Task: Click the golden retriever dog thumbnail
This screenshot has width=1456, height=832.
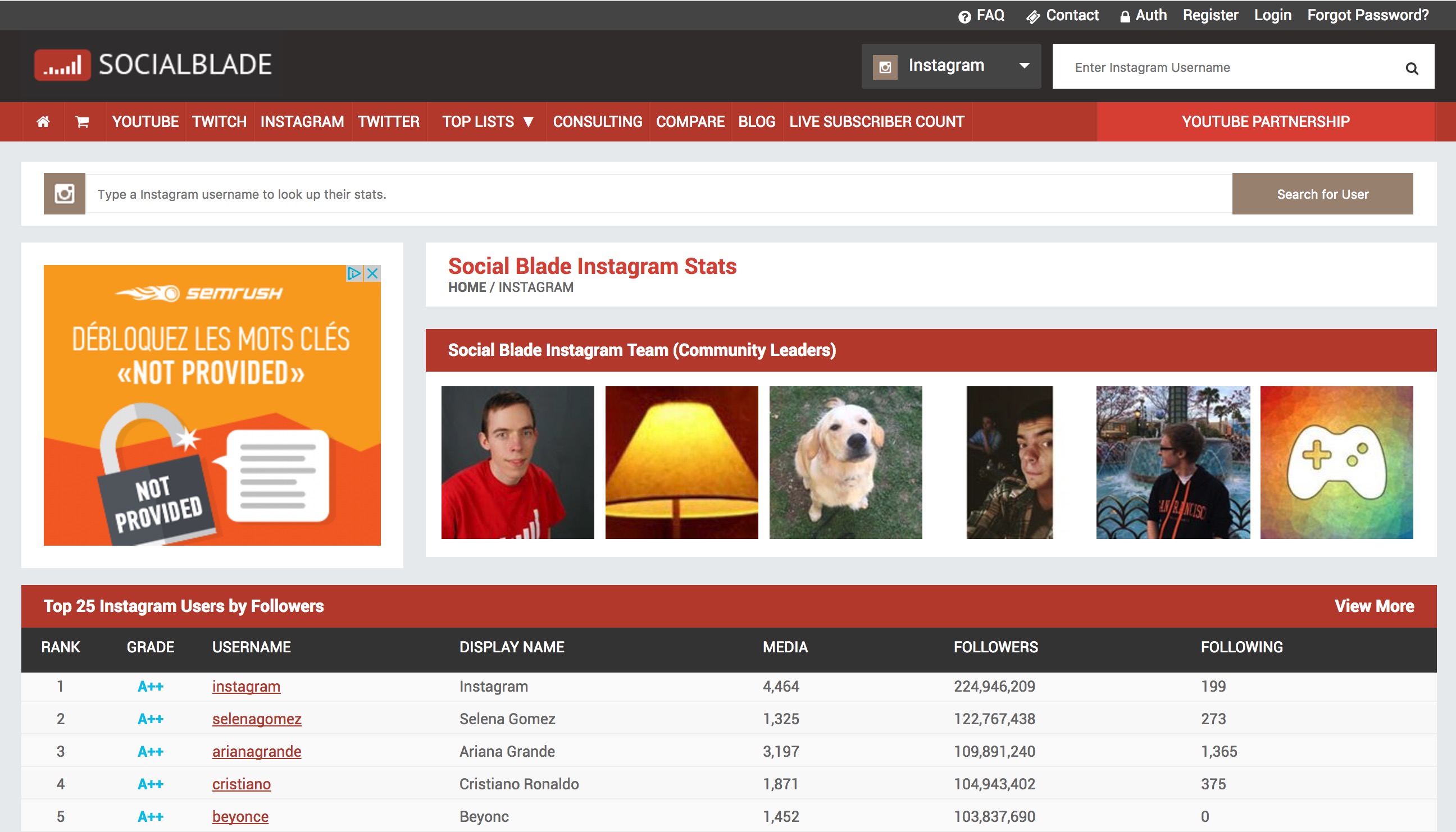Action: (845, 462)
